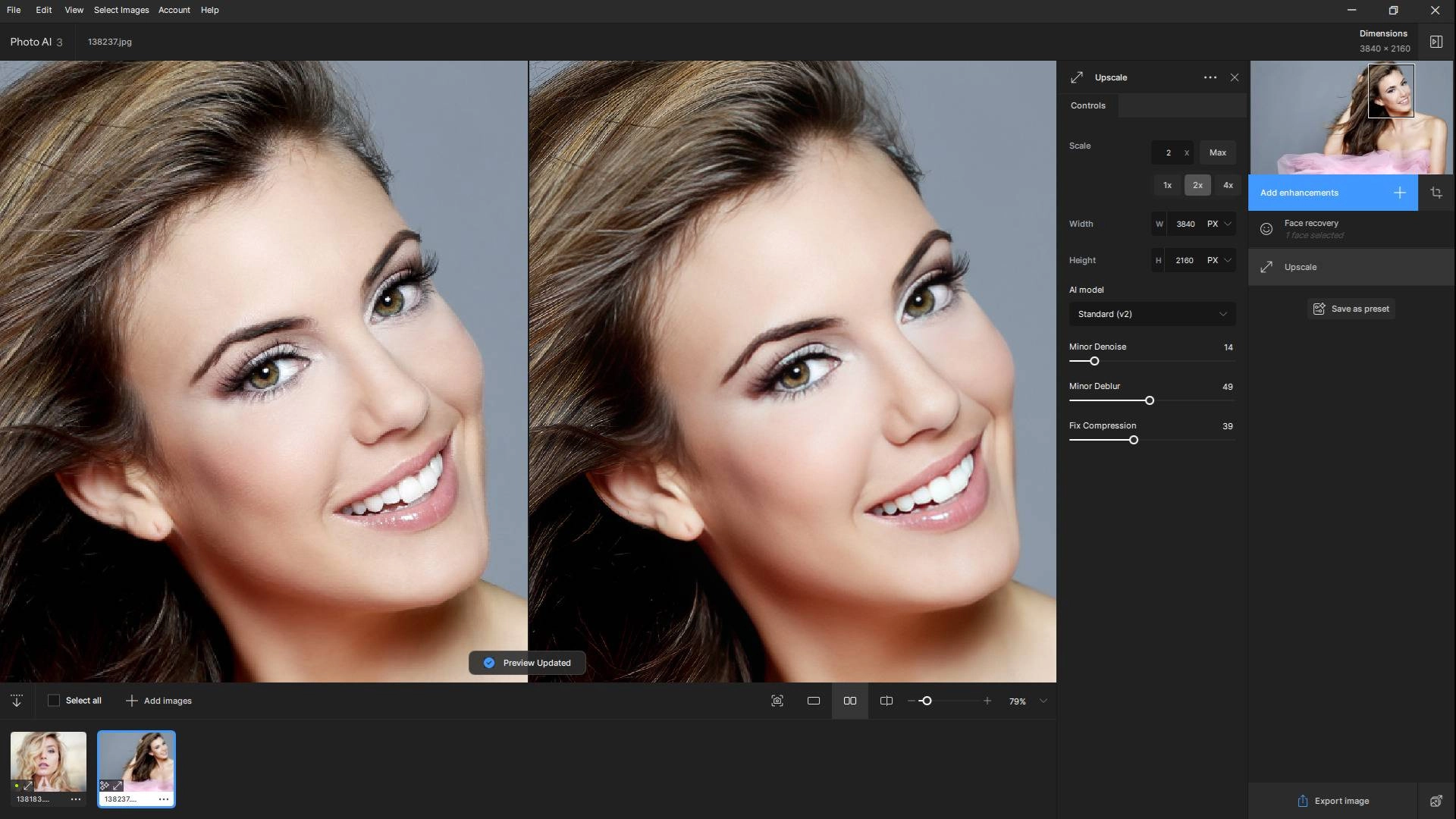Viewport: 1456px width, 819px height.
Task: Choose the 2x scale option
Action: 1197,185
